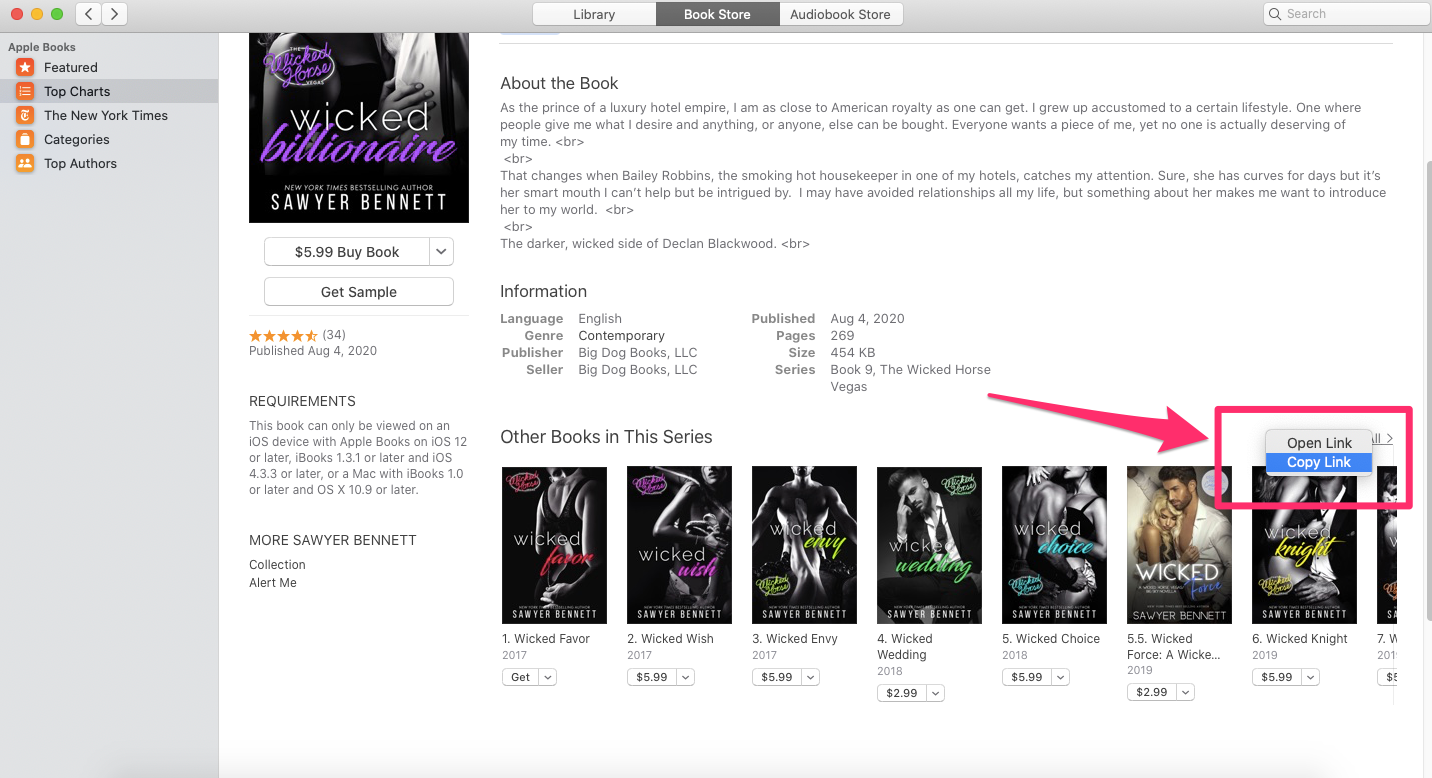Screen dimensions: 1432x778
Task: Click the Top Charts list icon
Action: pyautogui.click(x=25, y=91)
